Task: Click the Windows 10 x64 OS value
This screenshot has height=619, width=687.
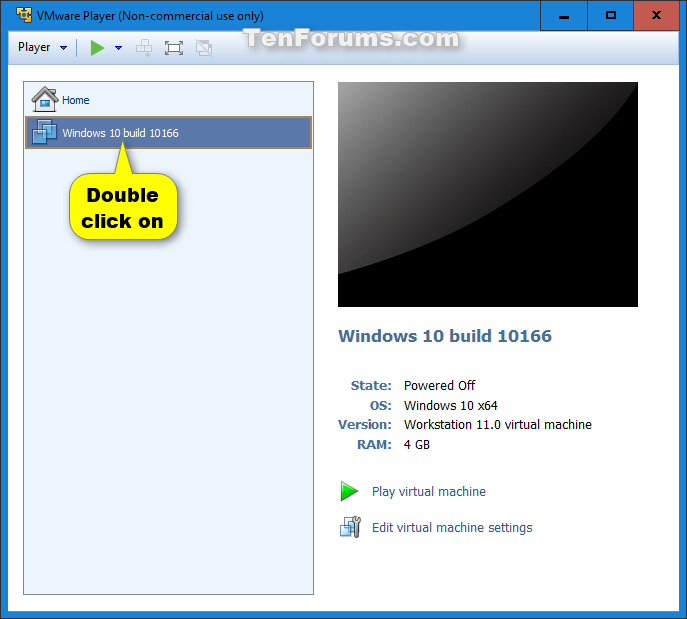Action: (x=450, y=406)
